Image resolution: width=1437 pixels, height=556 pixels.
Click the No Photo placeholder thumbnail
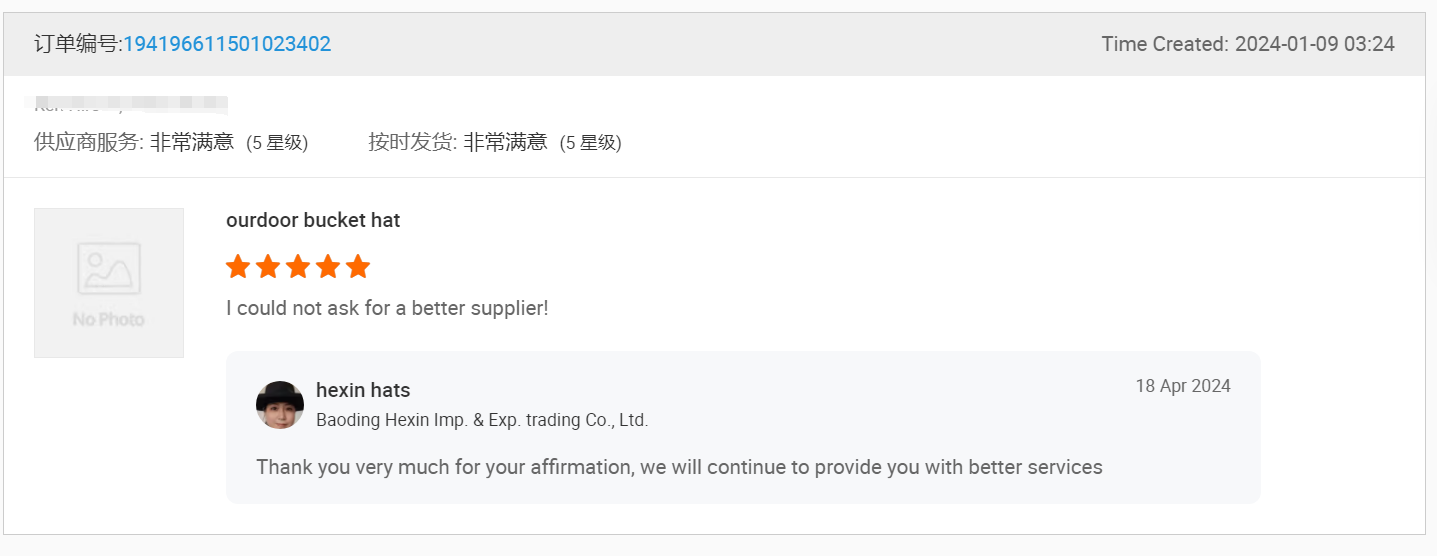pos(109,283)
